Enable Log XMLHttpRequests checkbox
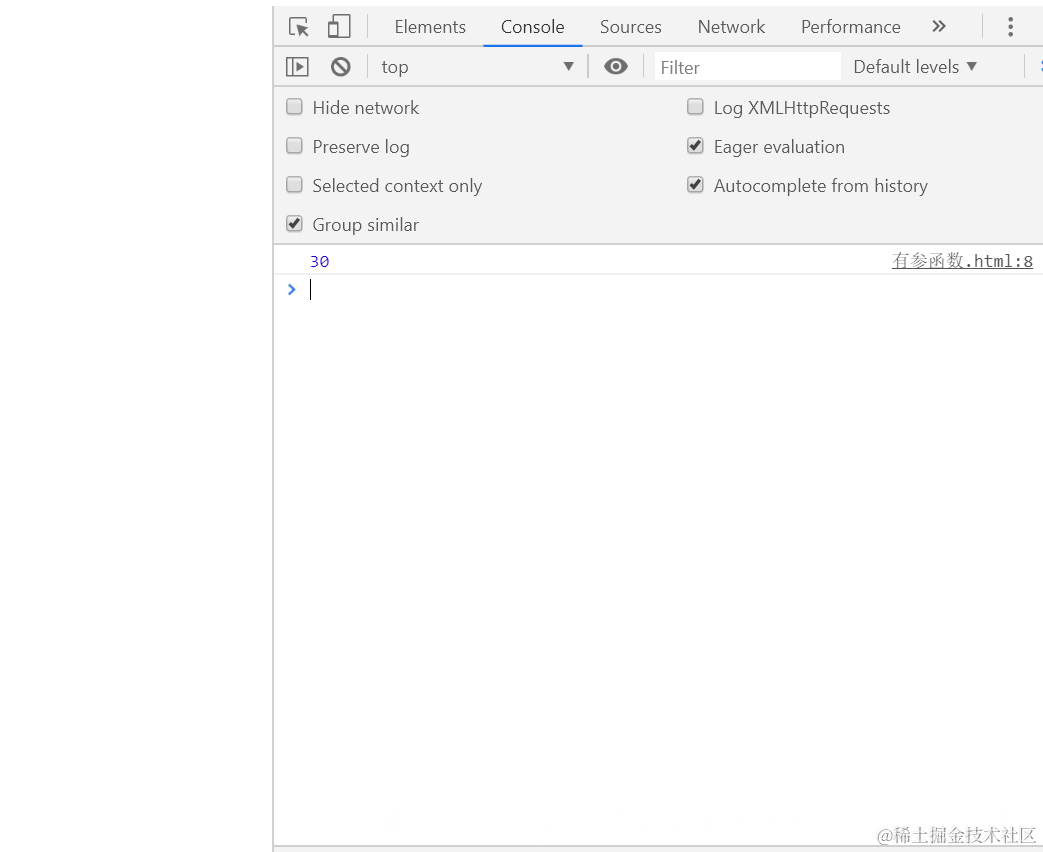 coord(695,107)
